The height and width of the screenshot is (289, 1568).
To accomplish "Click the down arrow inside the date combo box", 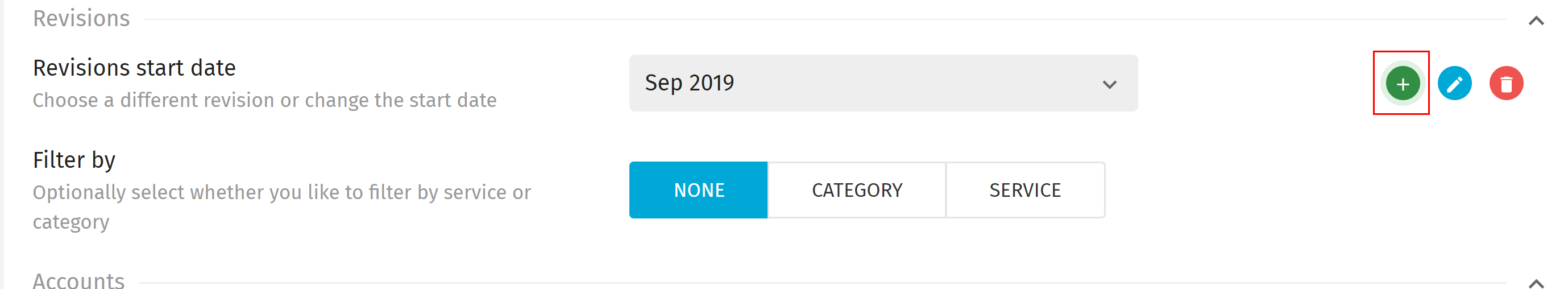I will pyautogui.click(x=1109, y=84).
